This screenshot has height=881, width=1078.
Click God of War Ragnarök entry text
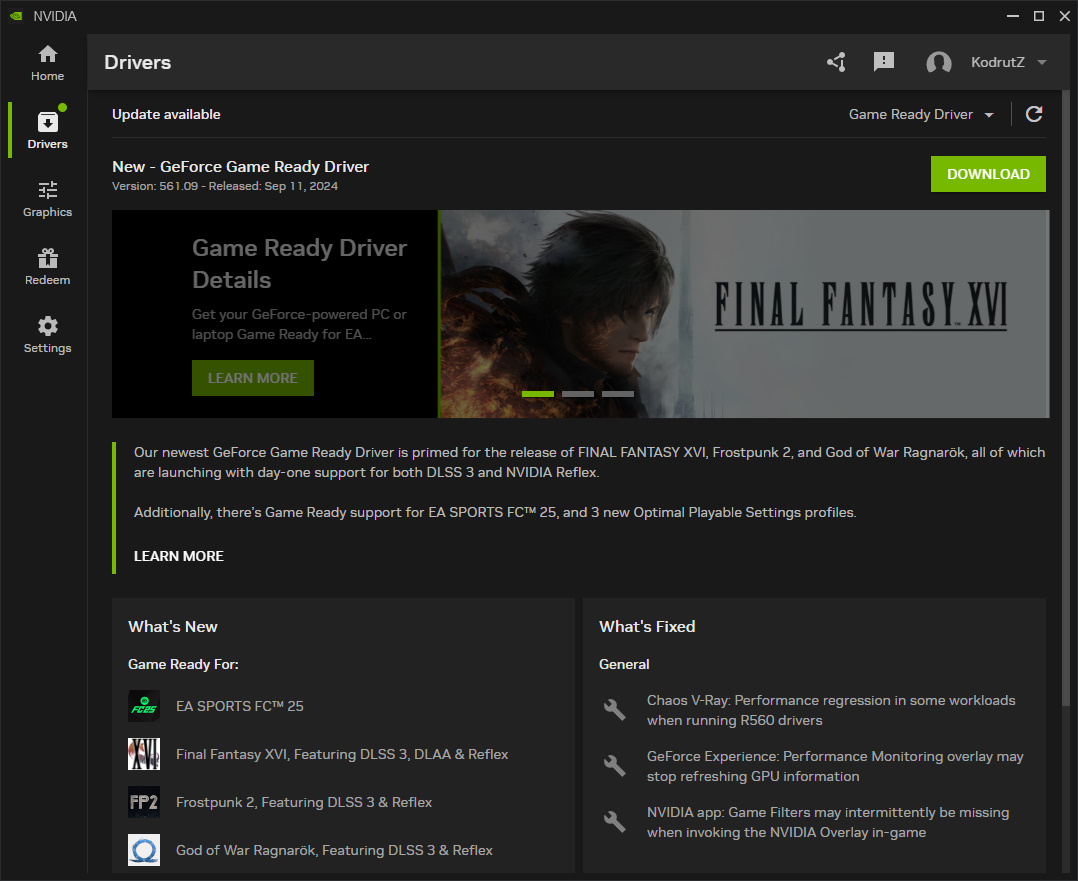coord(334,851)
